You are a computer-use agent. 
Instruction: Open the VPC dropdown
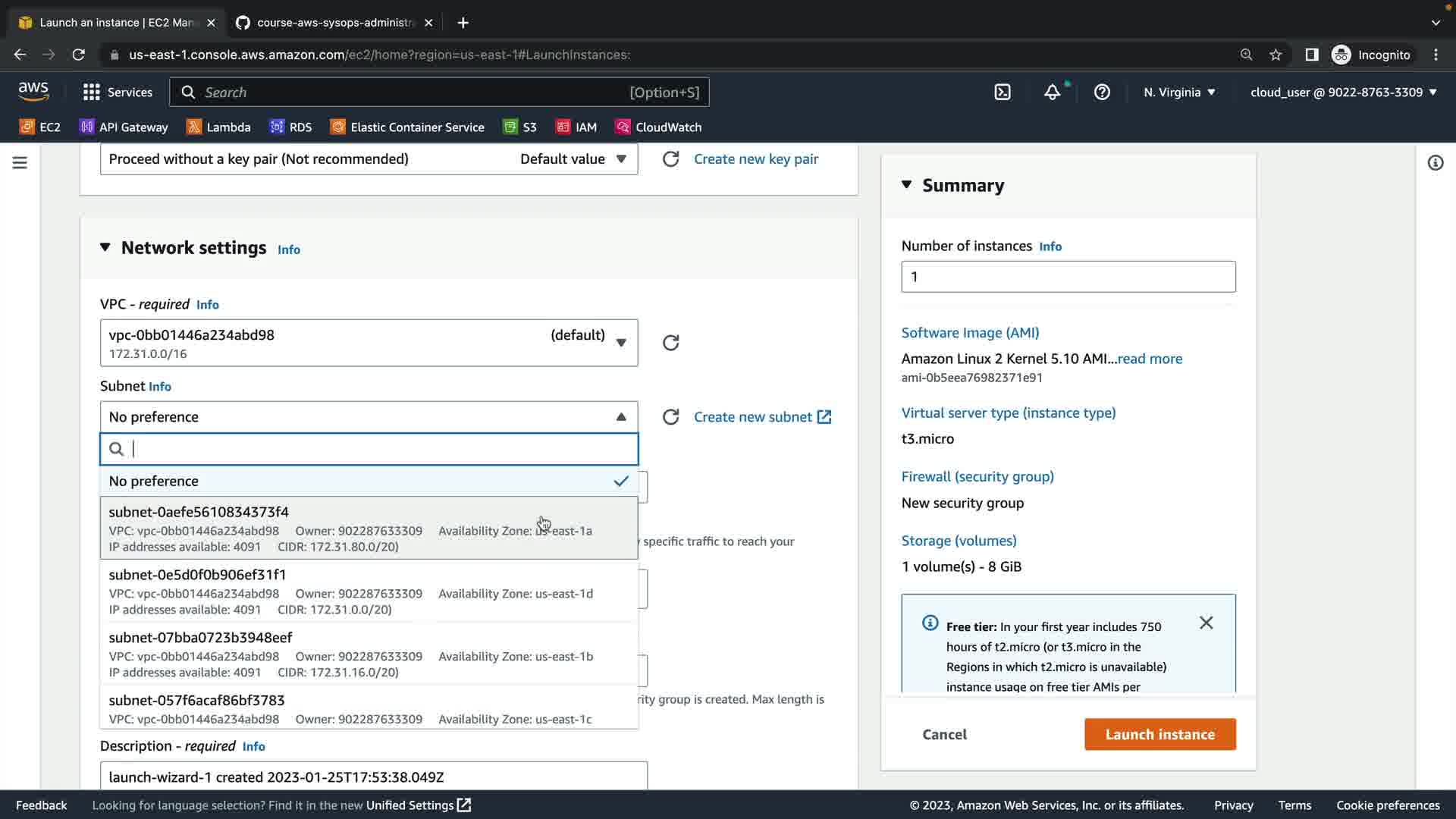pyautogui.click(x=369, y=344)
